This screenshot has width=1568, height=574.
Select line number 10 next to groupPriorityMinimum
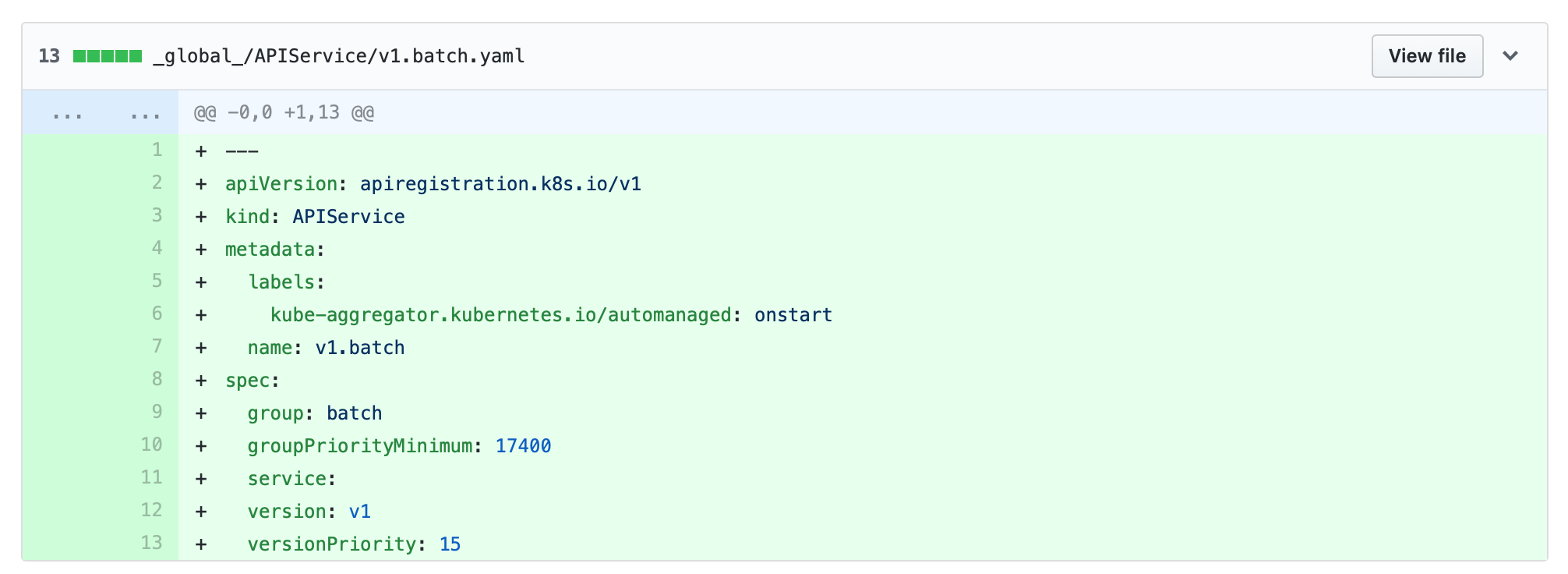[152, 445]
